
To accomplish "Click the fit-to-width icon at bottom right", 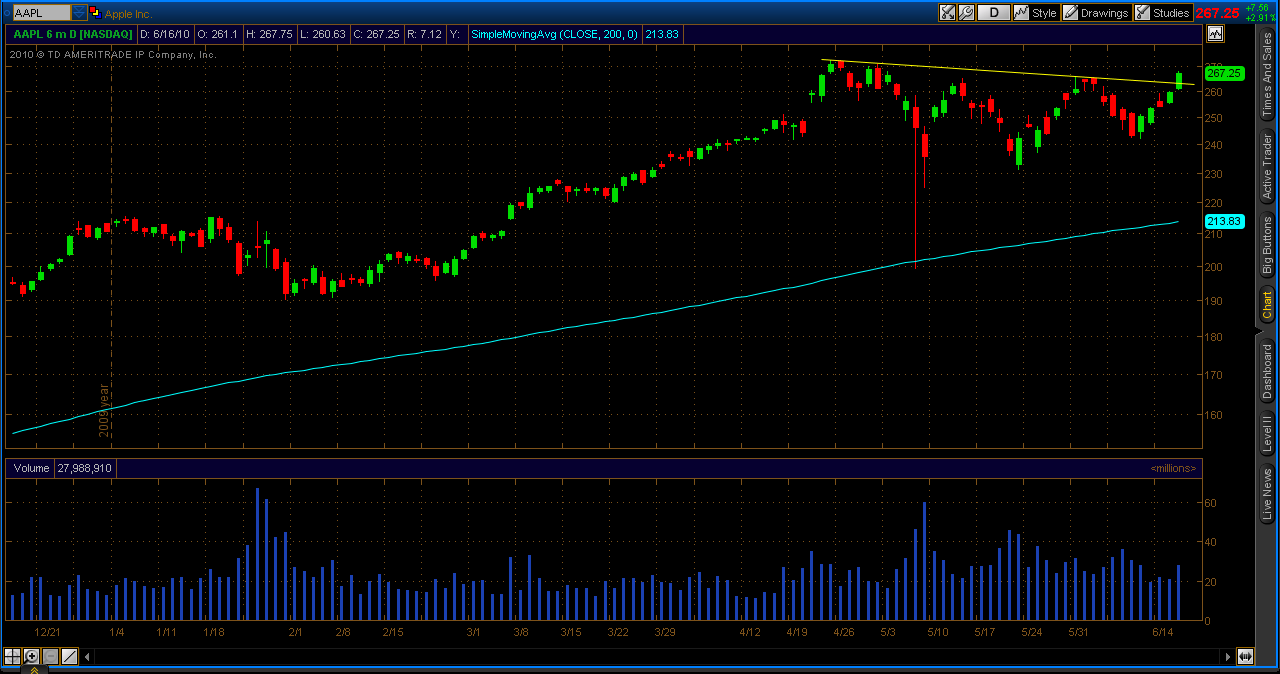I will (1245, 656).
